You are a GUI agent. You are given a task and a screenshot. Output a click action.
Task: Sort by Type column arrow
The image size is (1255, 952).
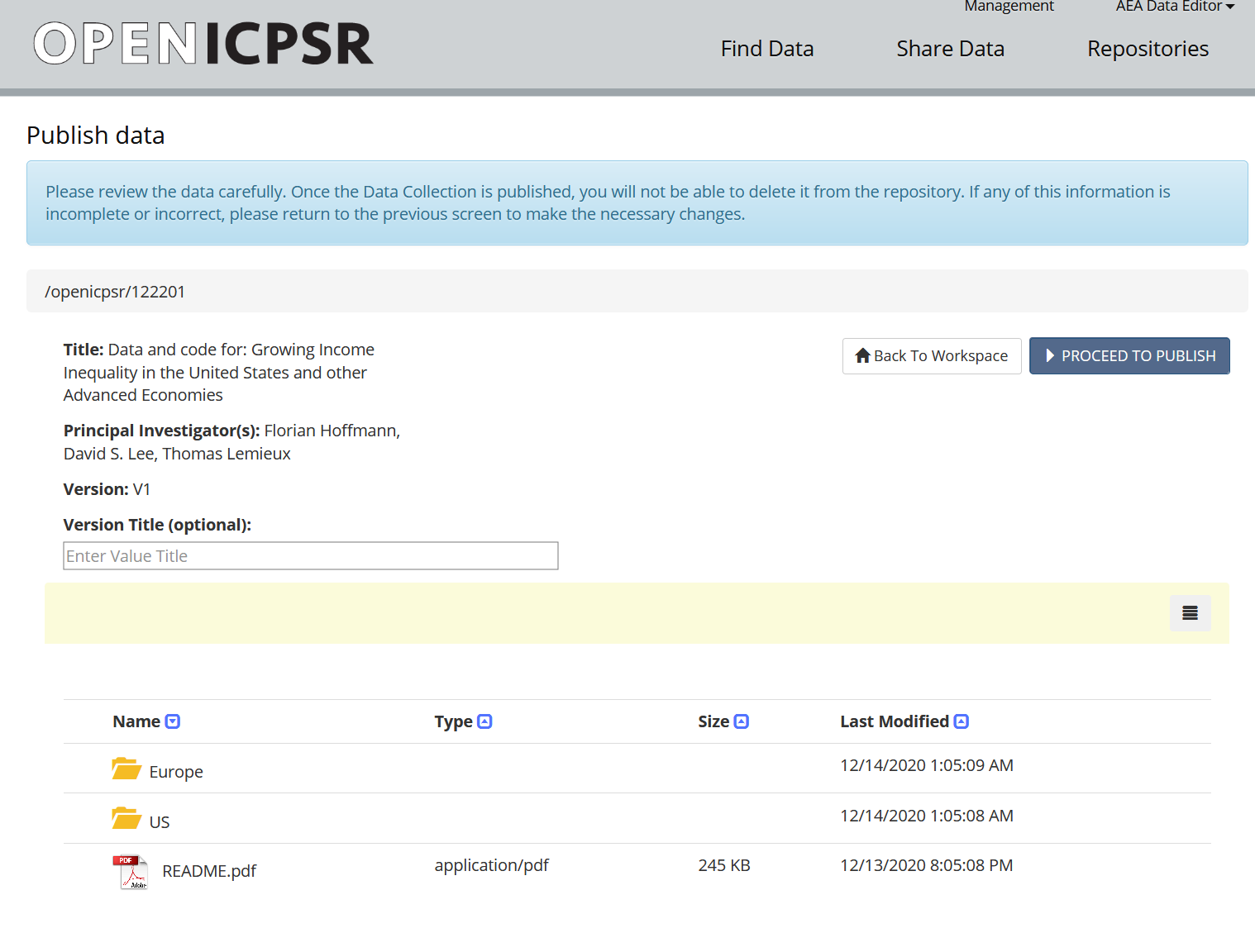point(485,721)
